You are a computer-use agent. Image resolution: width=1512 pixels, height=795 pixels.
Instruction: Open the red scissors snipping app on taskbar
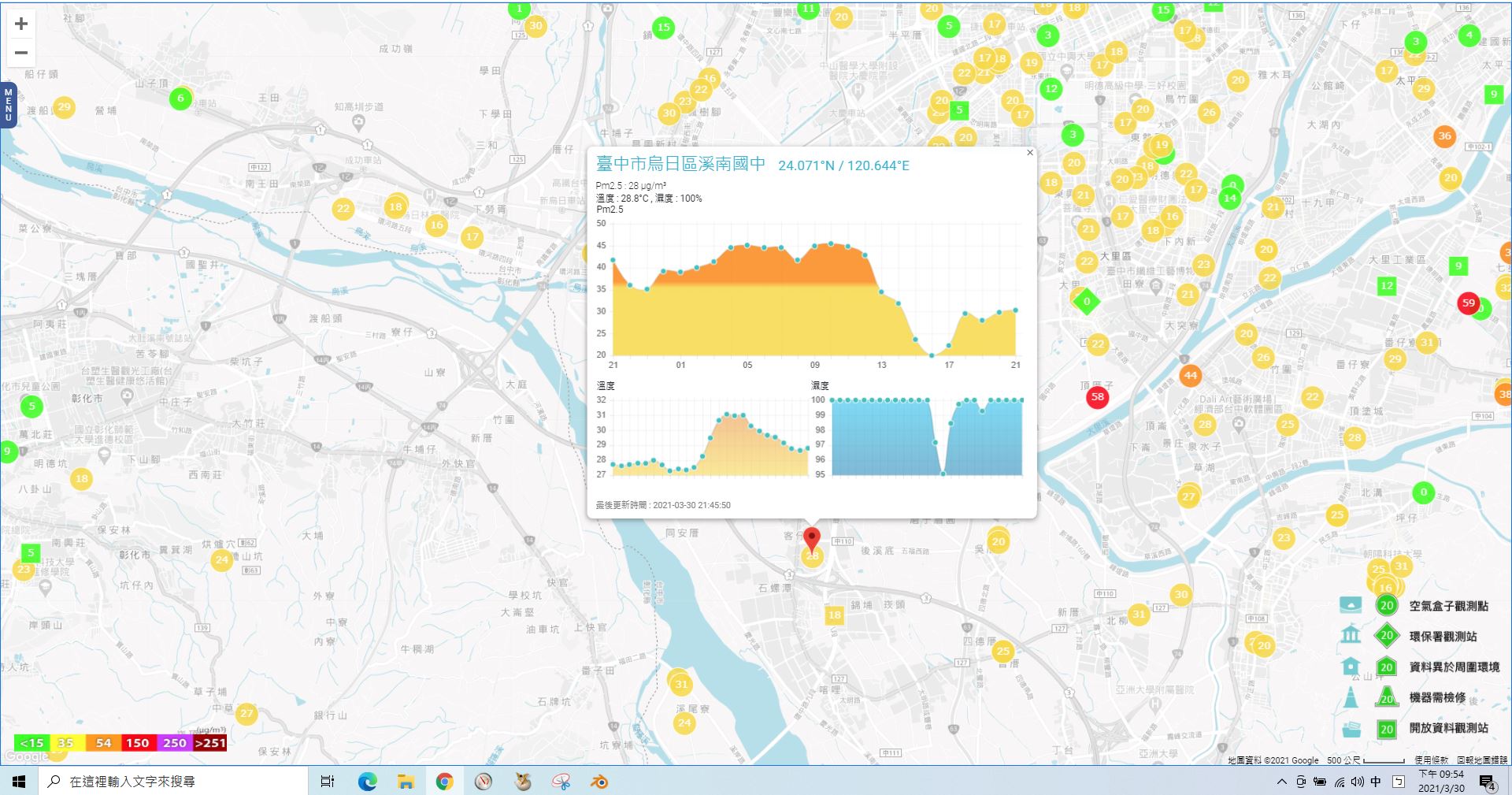(x=561, y=782)
